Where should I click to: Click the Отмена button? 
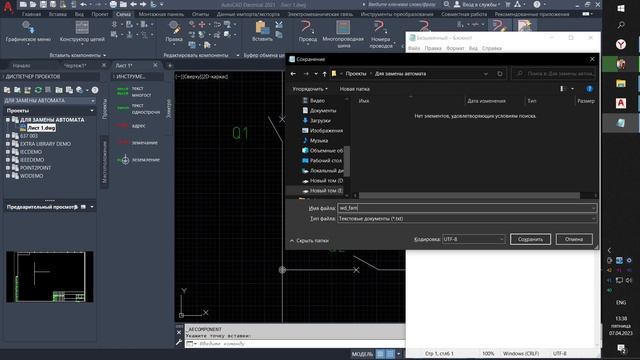click(574, 239)
